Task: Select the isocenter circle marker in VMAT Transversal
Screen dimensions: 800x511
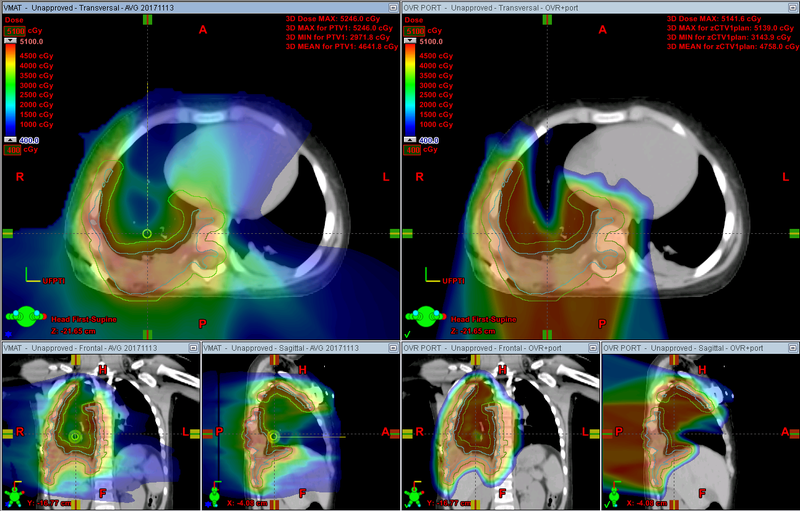Action: coord(147,234)
